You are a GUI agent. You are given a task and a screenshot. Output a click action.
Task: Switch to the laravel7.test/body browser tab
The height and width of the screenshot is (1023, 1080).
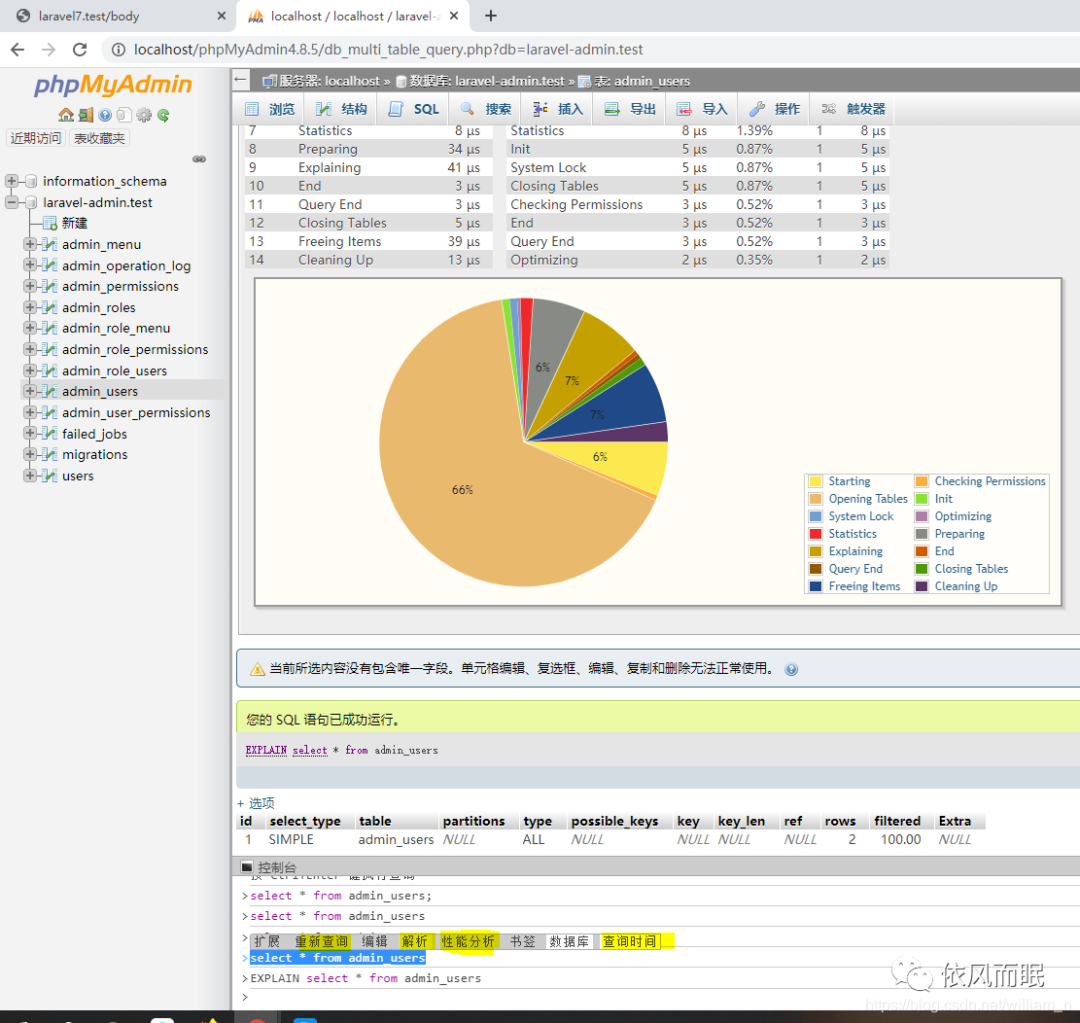(x=117, y=16)
